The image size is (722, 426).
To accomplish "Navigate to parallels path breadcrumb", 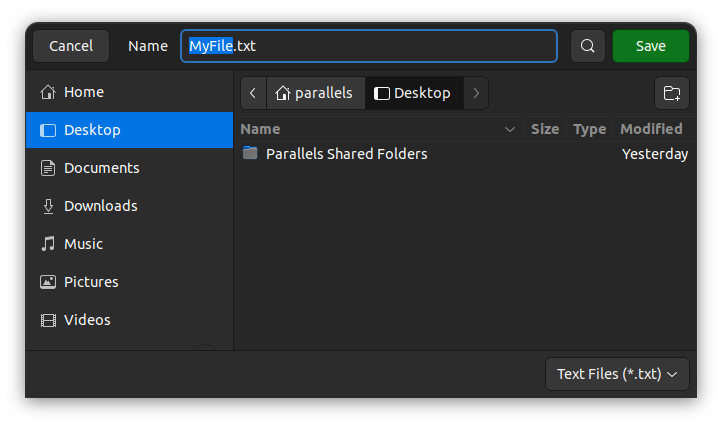I will (x=315, y=93).
